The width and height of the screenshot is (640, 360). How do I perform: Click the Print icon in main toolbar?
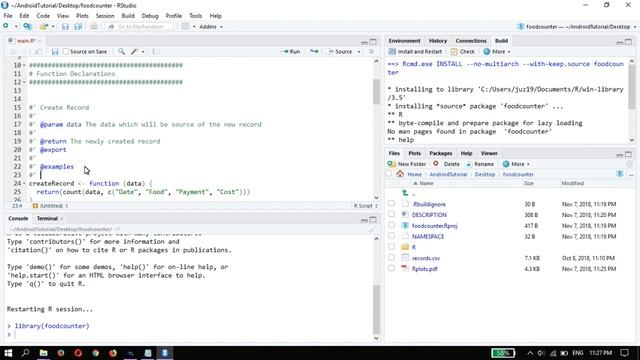click(94, 27)
